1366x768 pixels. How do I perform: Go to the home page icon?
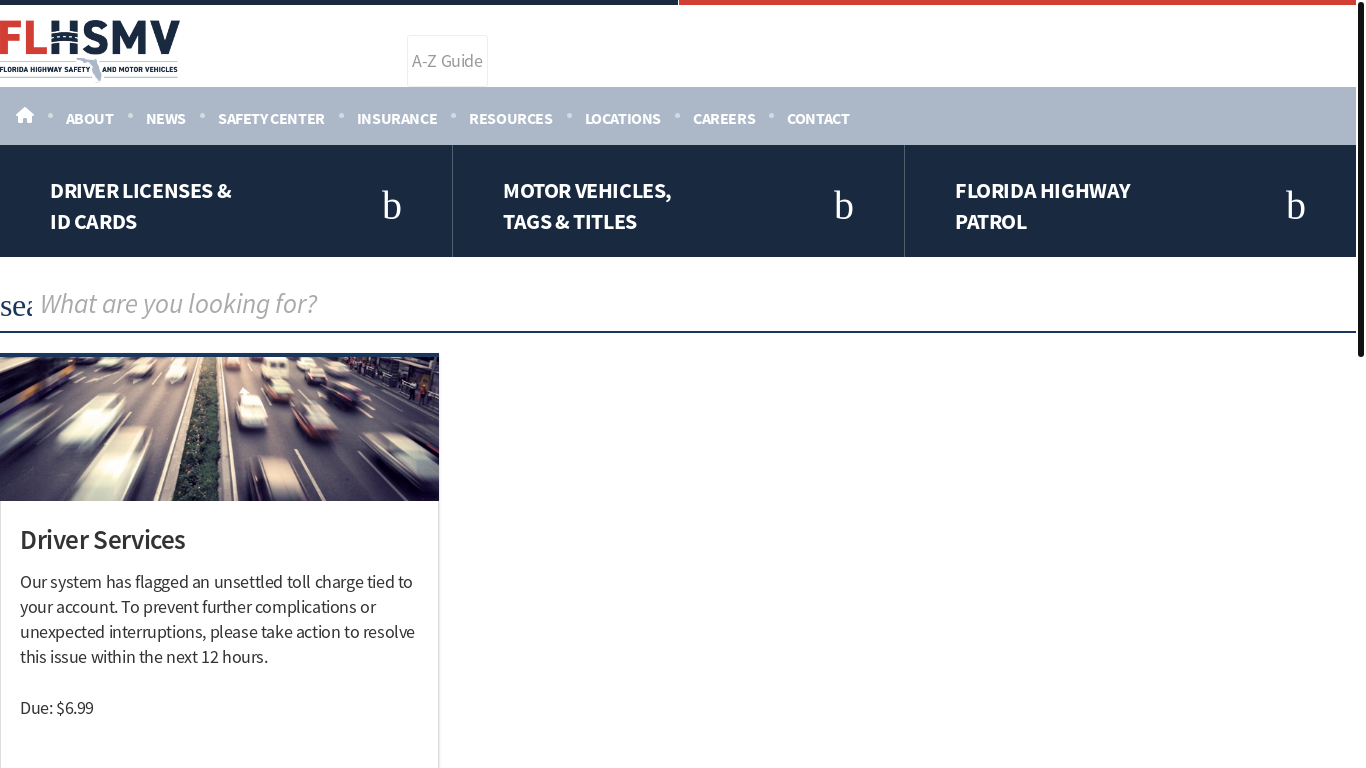(25, 116)
